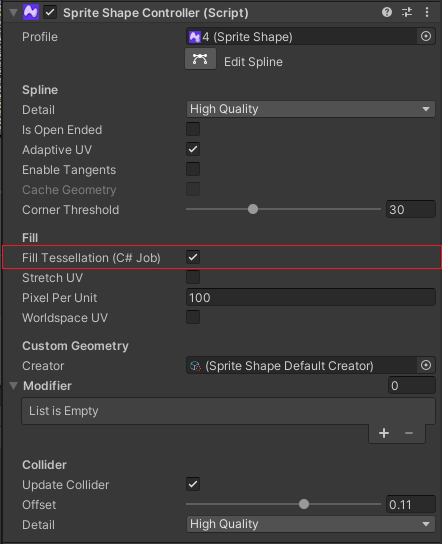Remove a Modifier with the minus icon

click(x=409, y=433)
